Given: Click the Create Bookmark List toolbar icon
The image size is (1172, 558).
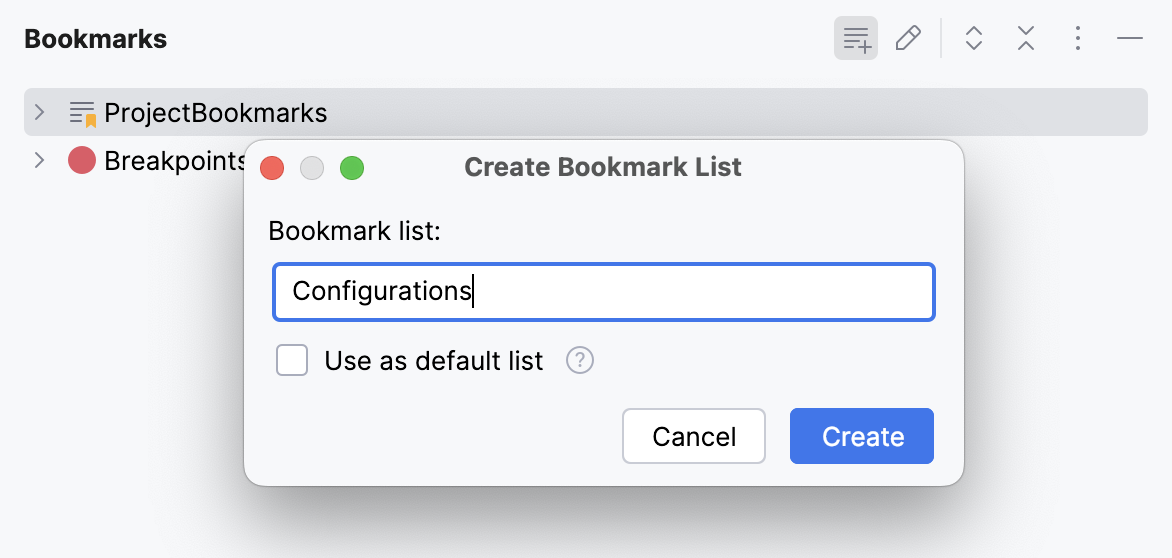Looking at the screenshot, I should coord(856,40).
